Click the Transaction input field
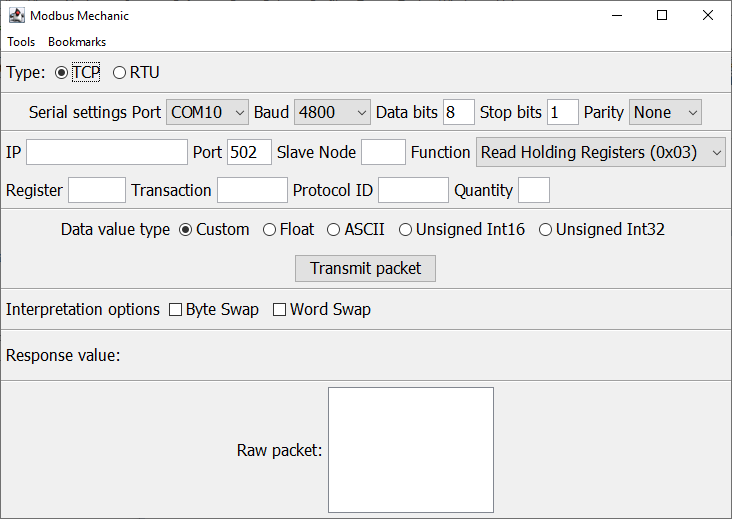Screen dimensions: 732x519 252,190
